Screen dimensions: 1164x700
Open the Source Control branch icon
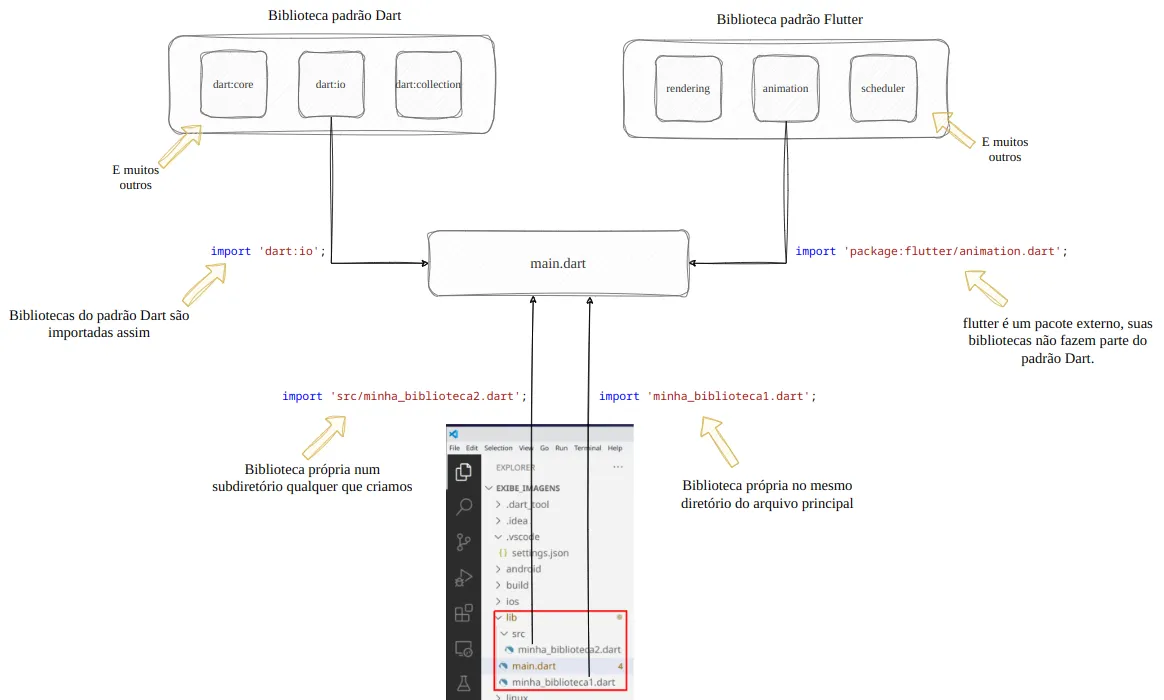click(x=464, y=543)
